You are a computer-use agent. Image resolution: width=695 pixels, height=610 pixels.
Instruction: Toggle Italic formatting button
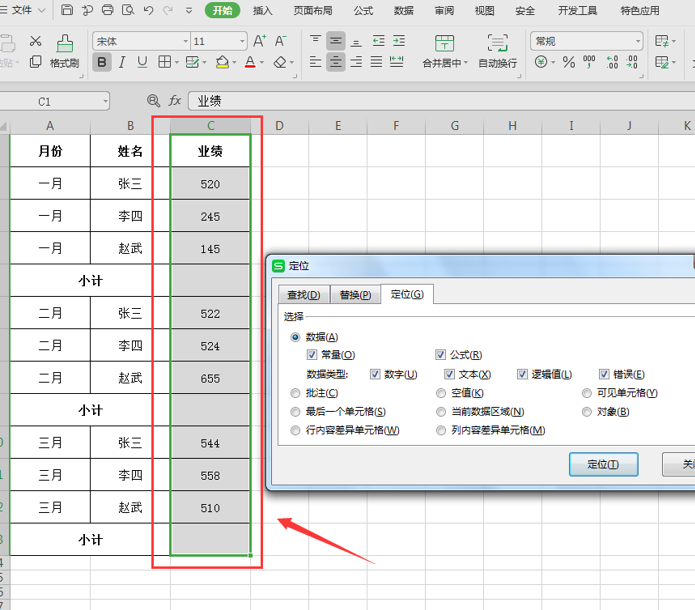122,62
